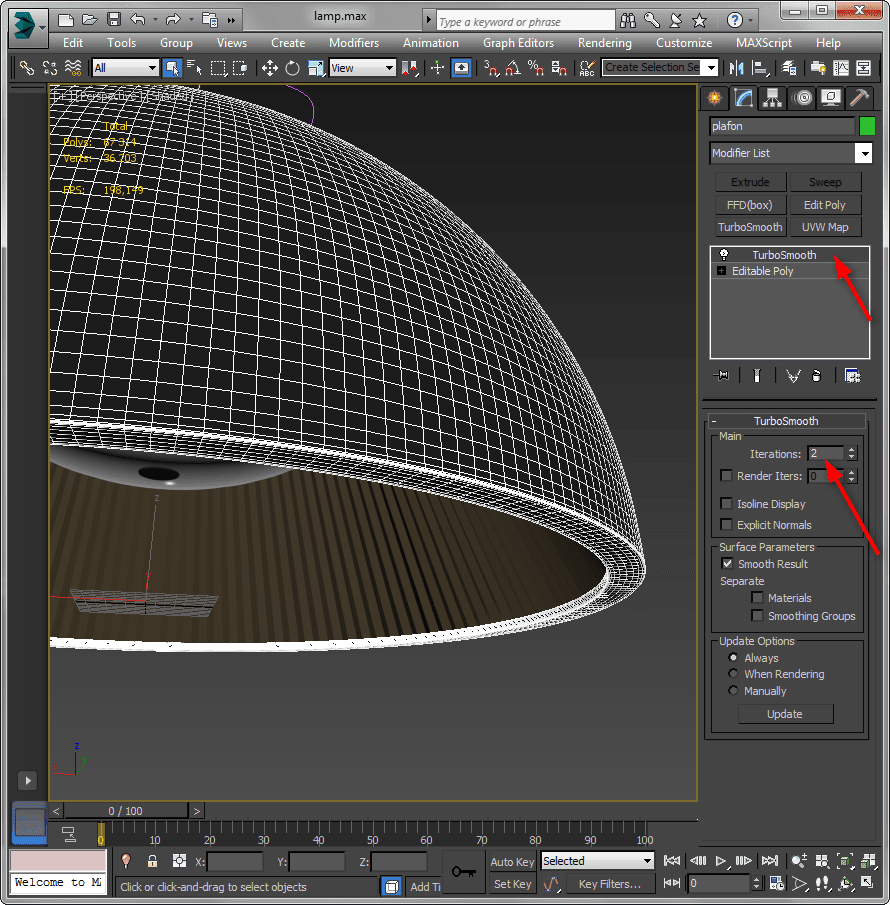Screen dimensions: 890x905
Task: Select the Select and Move tool
Action: tap(270, 68)
